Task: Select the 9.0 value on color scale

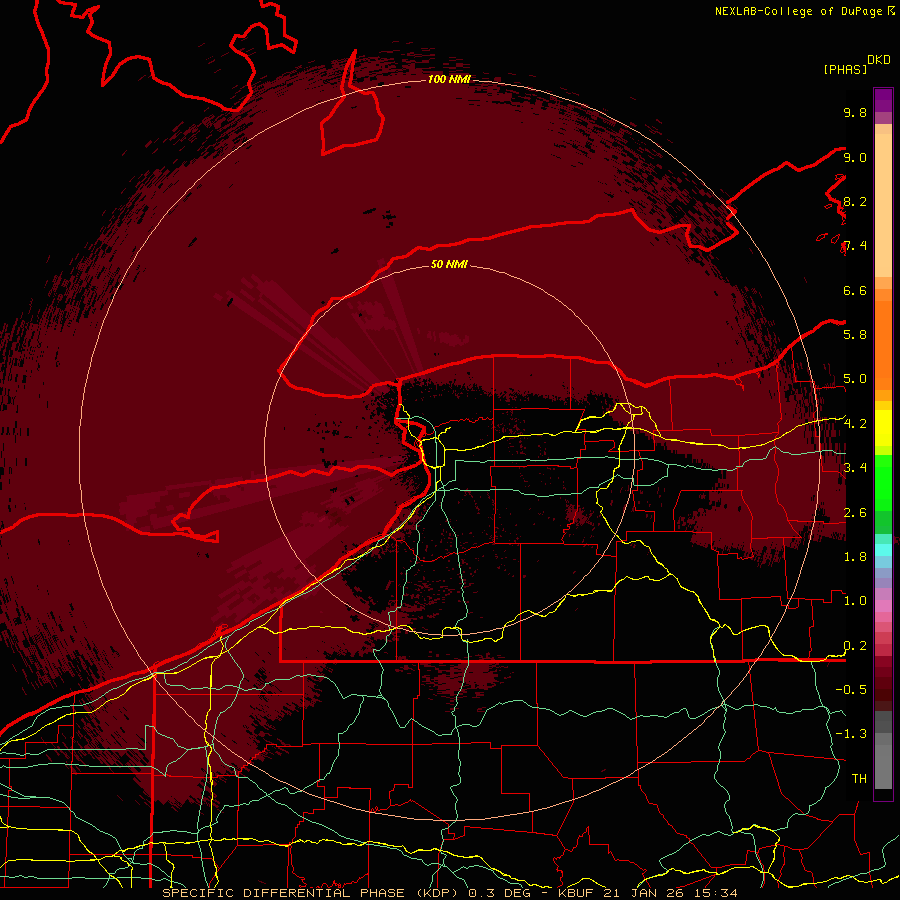Action: (855, 157)
